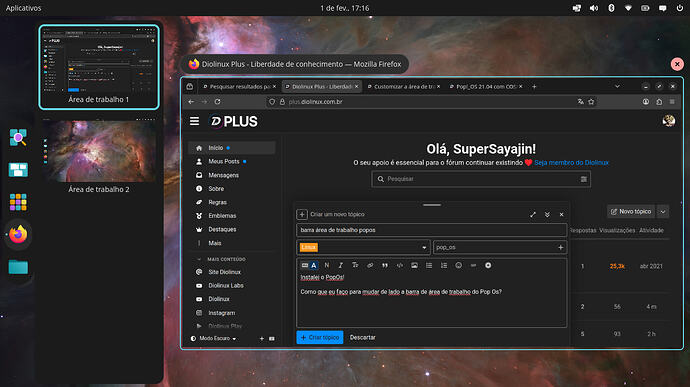Insert hyperlink using composer link icon
Image resolution: width=690 pixels, height=387 pixels.
(x=370, y=265)
